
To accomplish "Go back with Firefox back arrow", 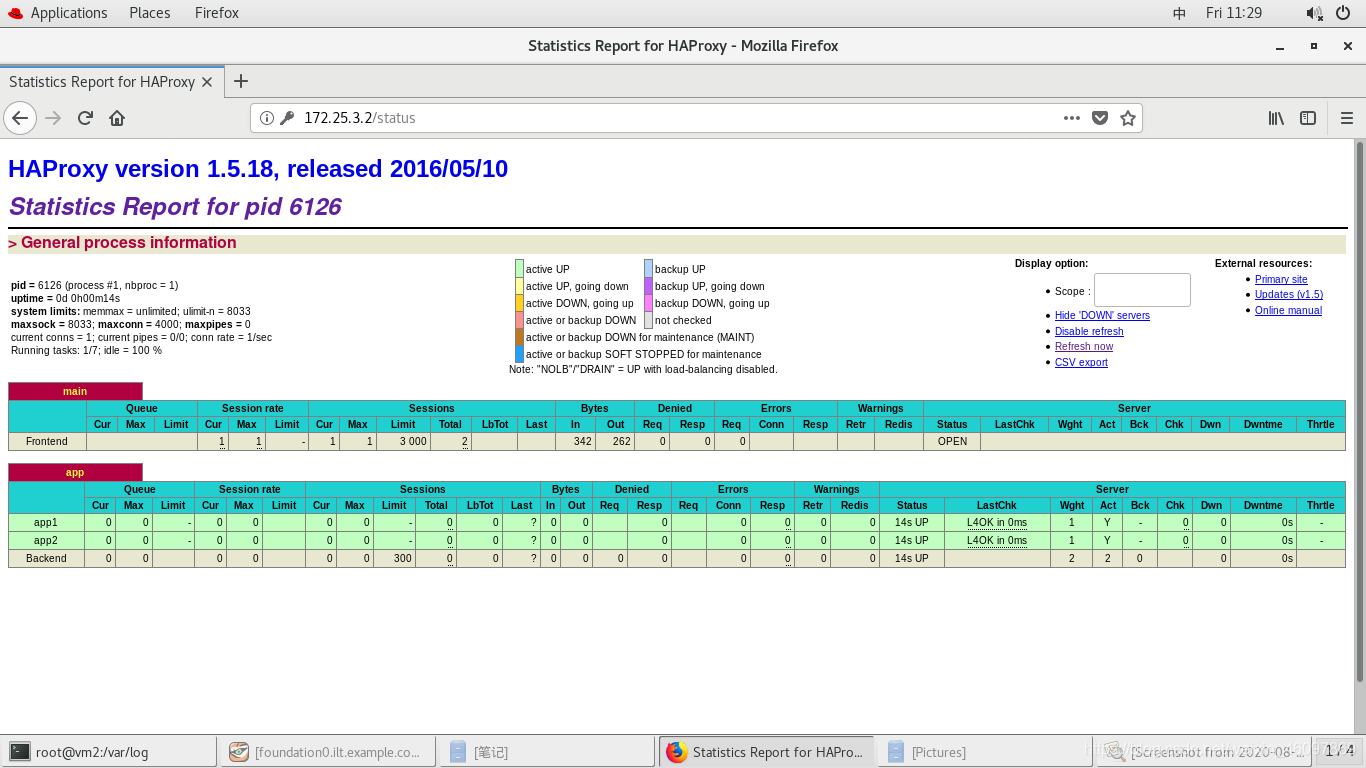I will pos(20,118).
